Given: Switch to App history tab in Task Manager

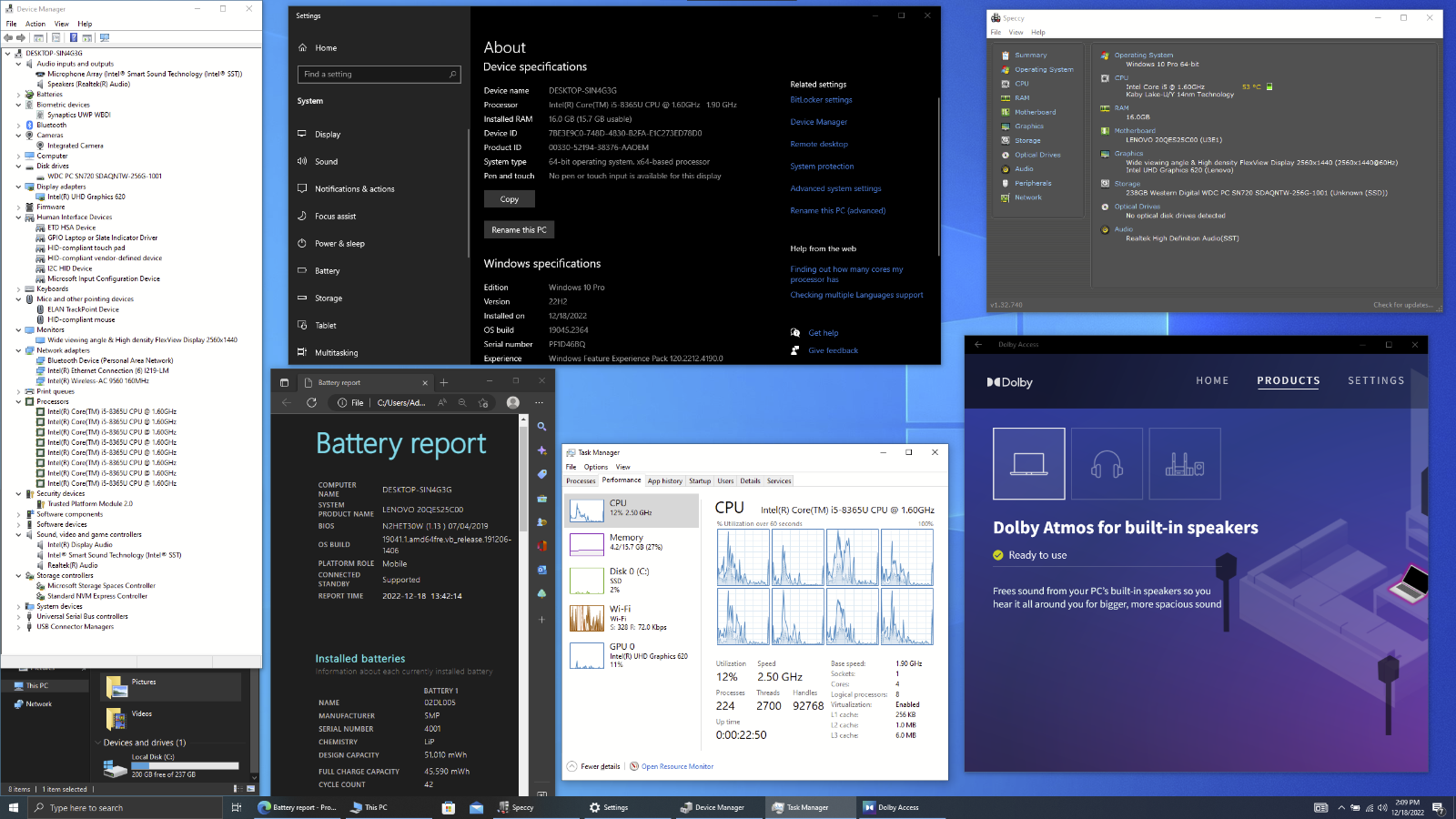Looking at the screenshot, I should pyautogui.click(x=665, y=480).
